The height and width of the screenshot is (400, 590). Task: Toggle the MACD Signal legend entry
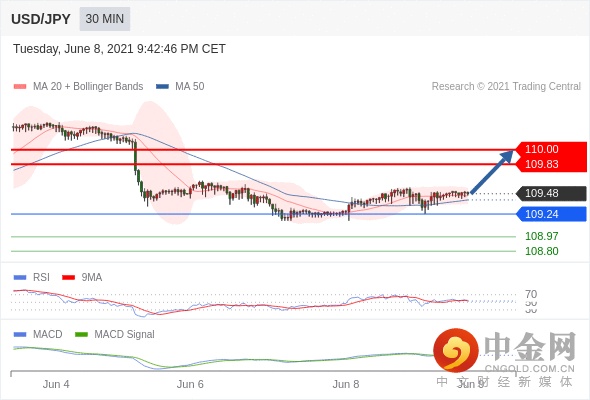point(115,335)
